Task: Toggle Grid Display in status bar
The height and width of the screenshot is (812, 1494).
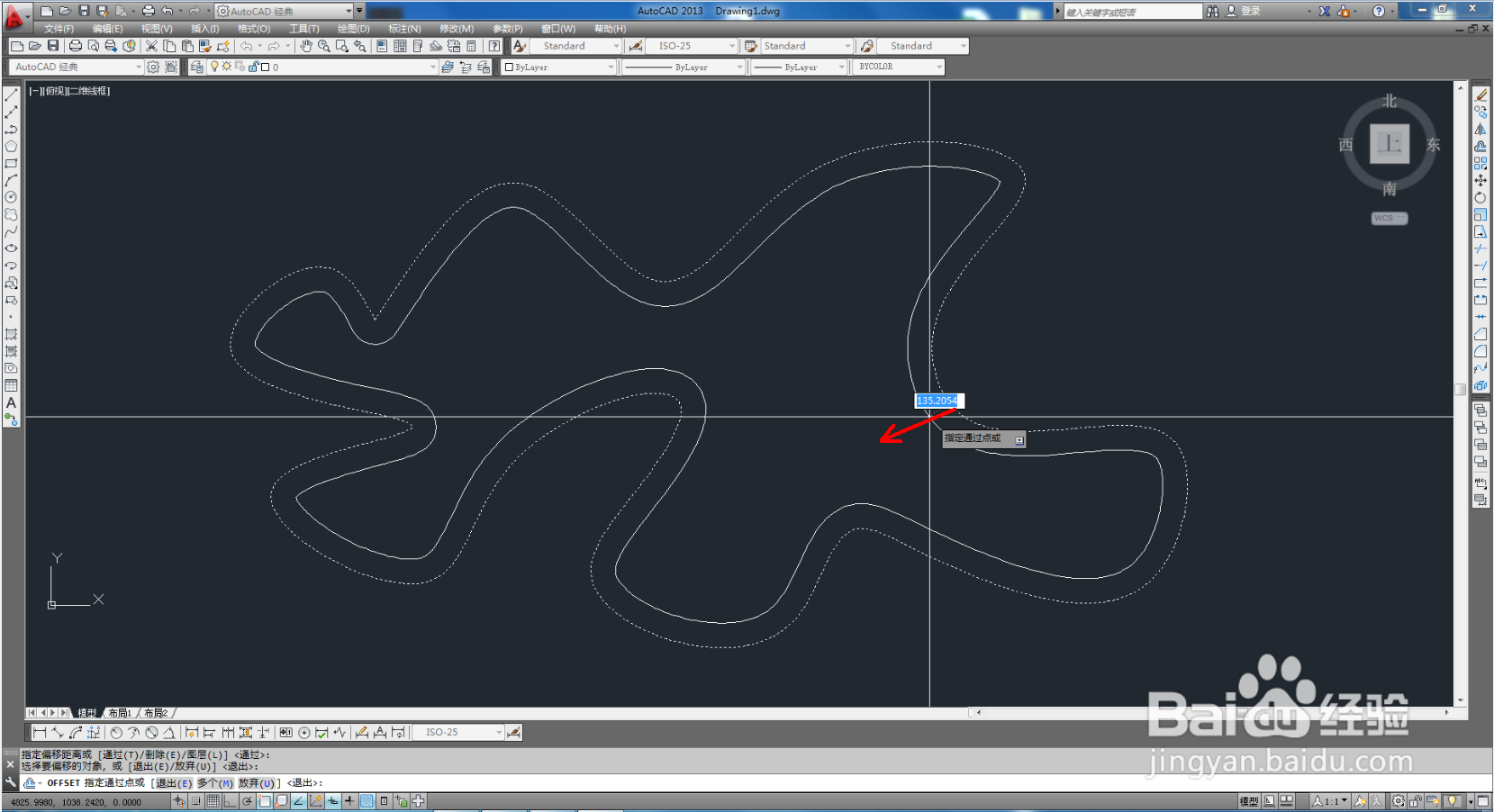Action: click(213, 801)
